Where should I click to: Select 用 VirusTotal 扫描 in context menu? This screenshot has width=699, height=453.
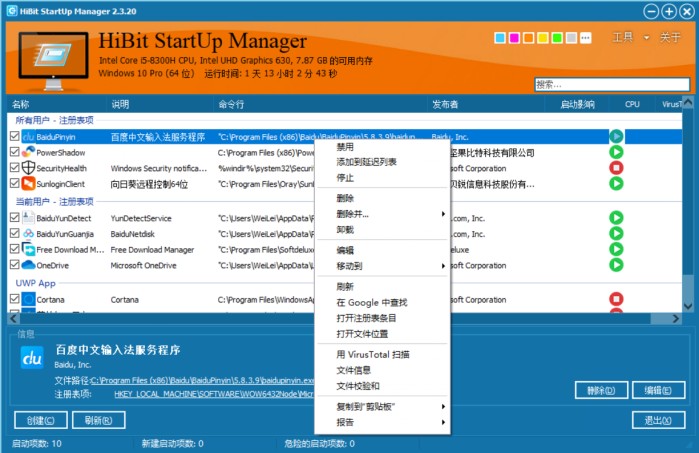point(373,354)
